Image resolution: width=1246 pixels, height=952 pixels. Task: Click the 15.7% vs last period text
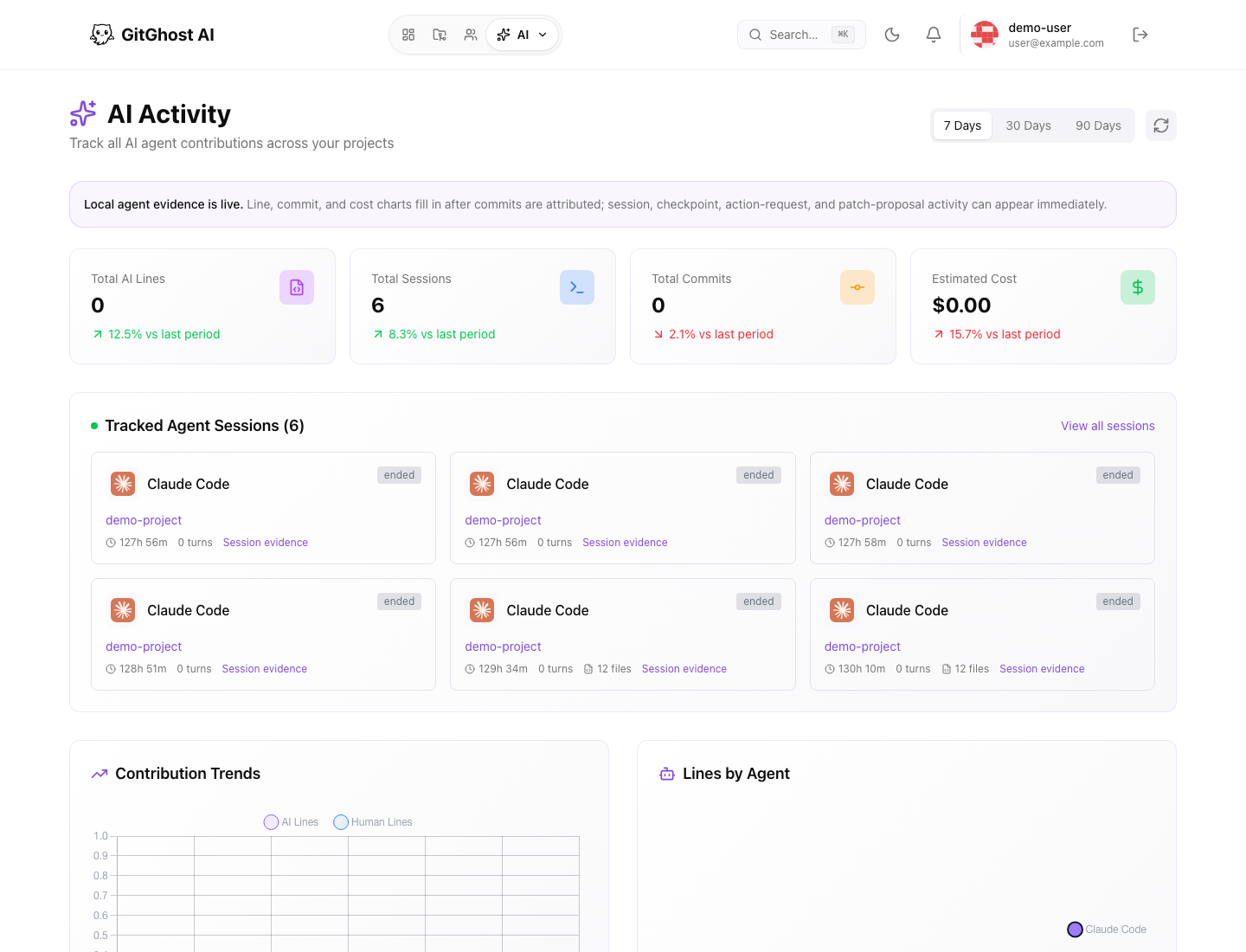click(1005, 334)
